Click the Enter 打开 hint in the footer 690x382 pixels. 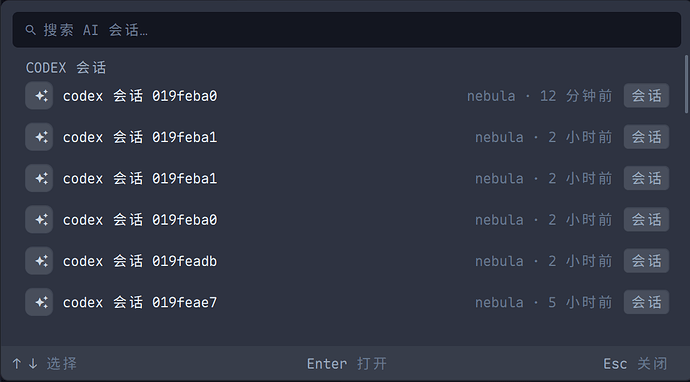click(347, 364)
